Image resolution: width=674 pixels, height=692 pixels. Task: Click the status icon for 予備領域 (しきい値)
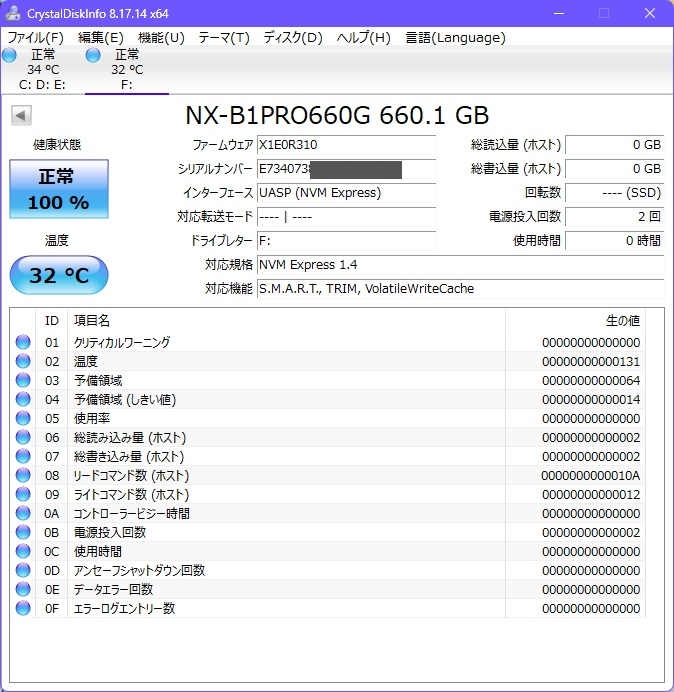(x=23, y=399)
